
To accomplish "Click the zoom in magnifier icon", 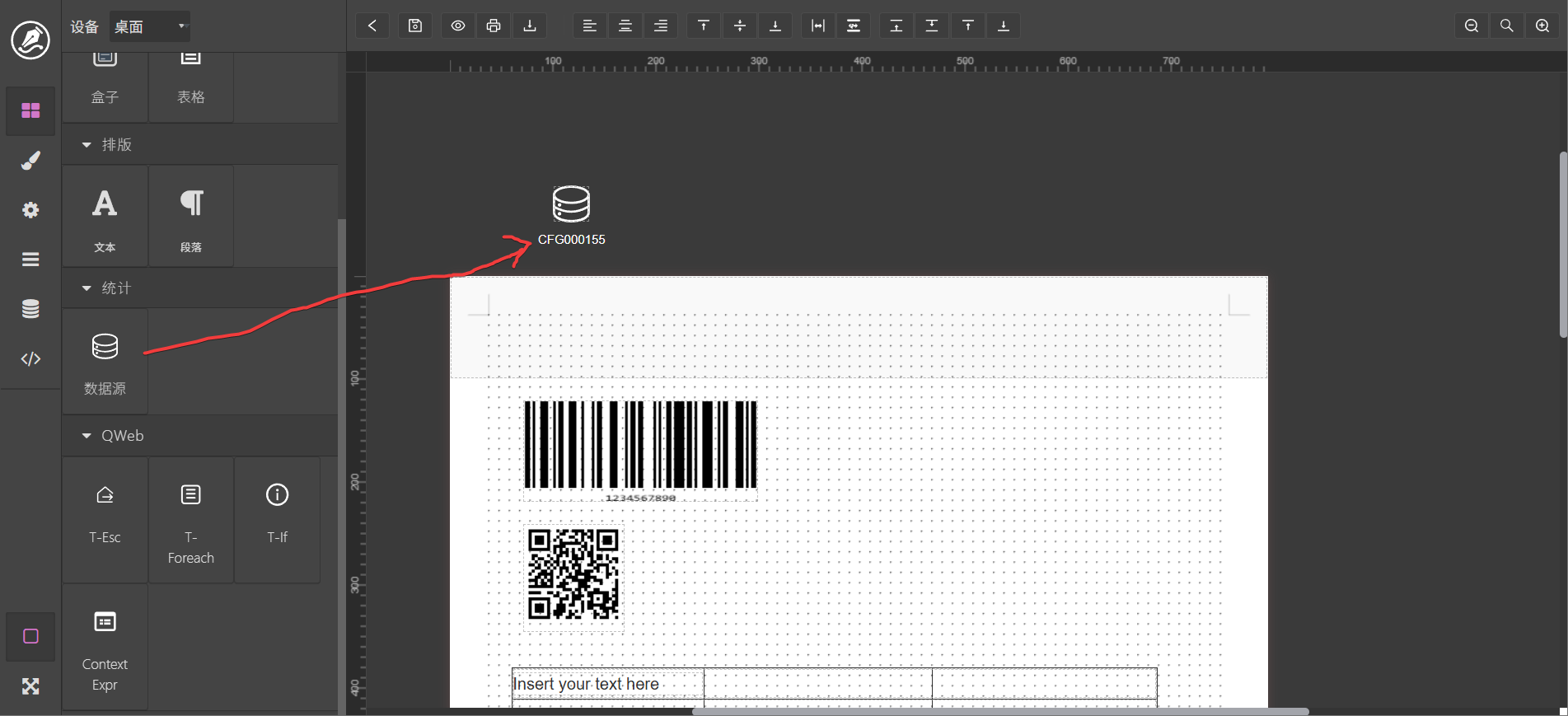I will coord(1542,26).
